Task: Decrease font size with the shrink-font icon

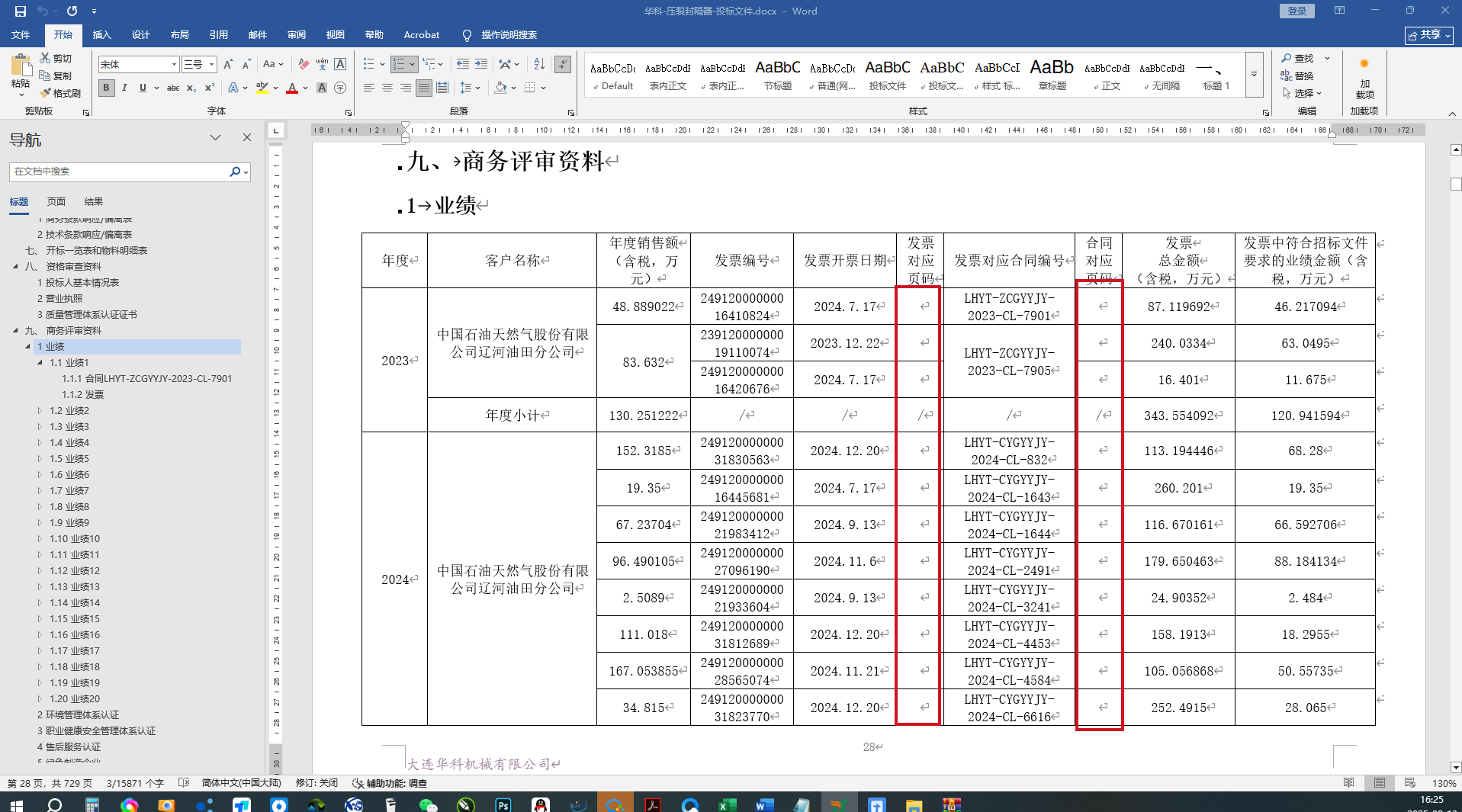Action: coord(246,65)
